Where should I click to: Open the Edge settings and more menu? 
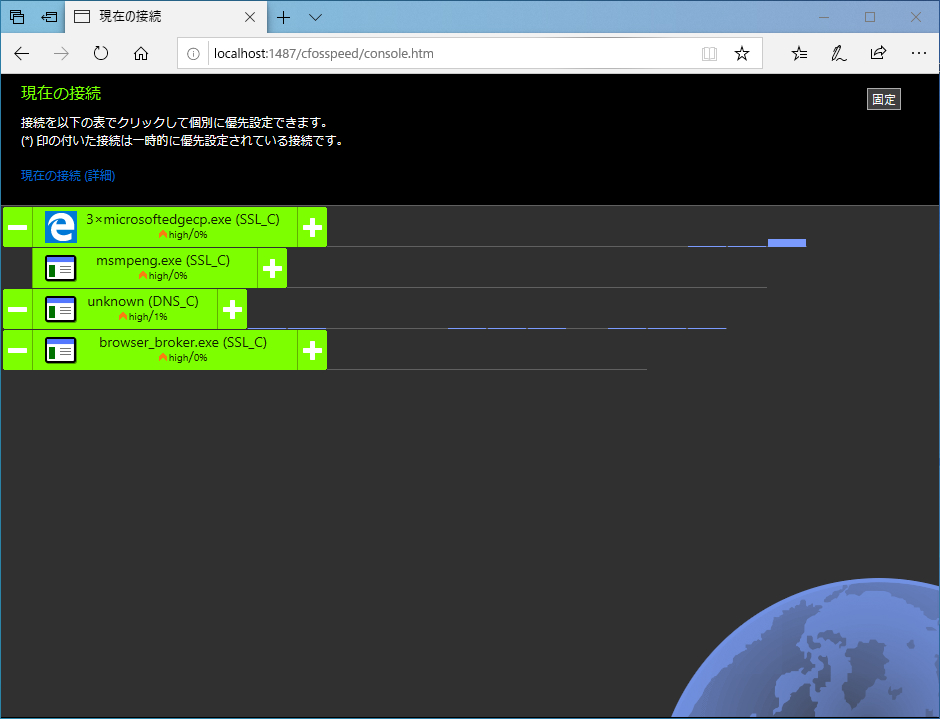point(918,53)
